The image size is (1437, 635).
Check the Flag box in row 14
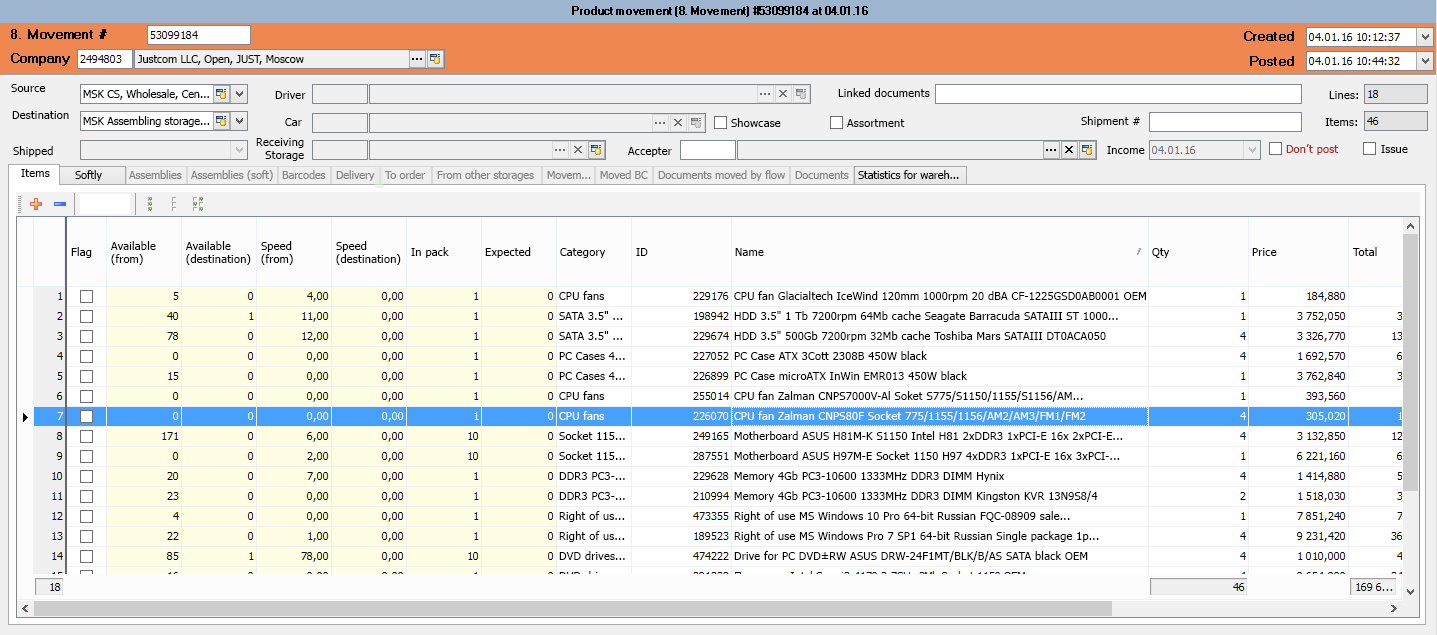click(87, 556)
